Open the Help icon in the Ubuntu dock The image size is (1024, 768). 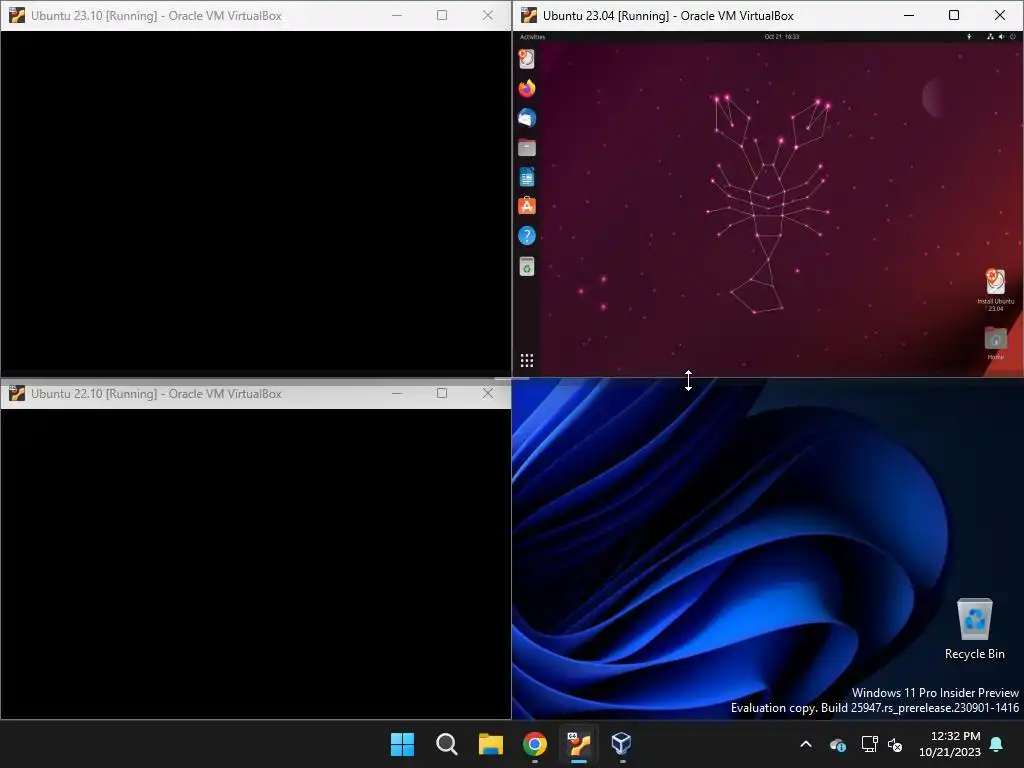tap(526, 236)
